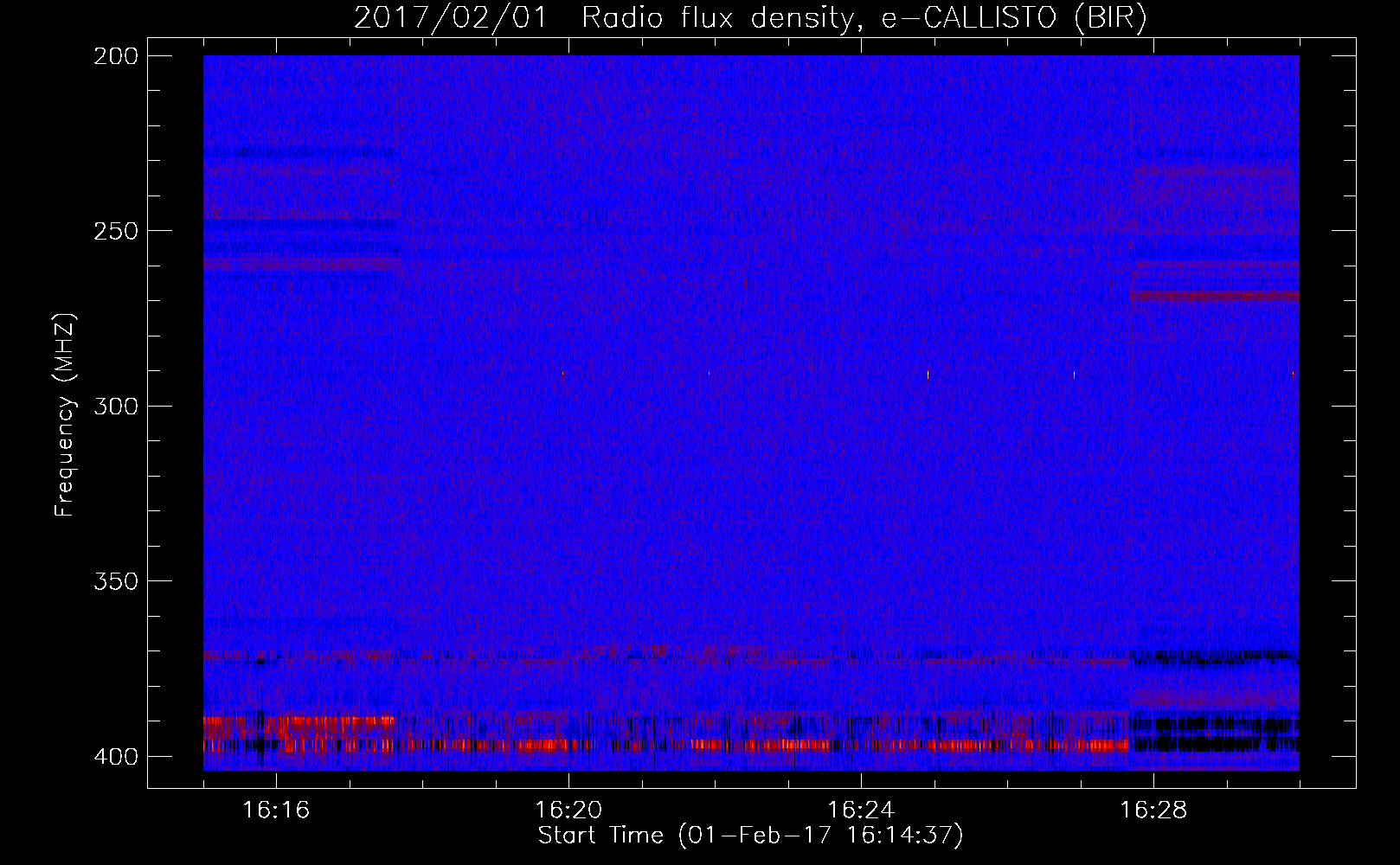Click the 'Frequency (MHZ)' axis label
This screenshot has width=1400, height=865.
coord(65,415)
